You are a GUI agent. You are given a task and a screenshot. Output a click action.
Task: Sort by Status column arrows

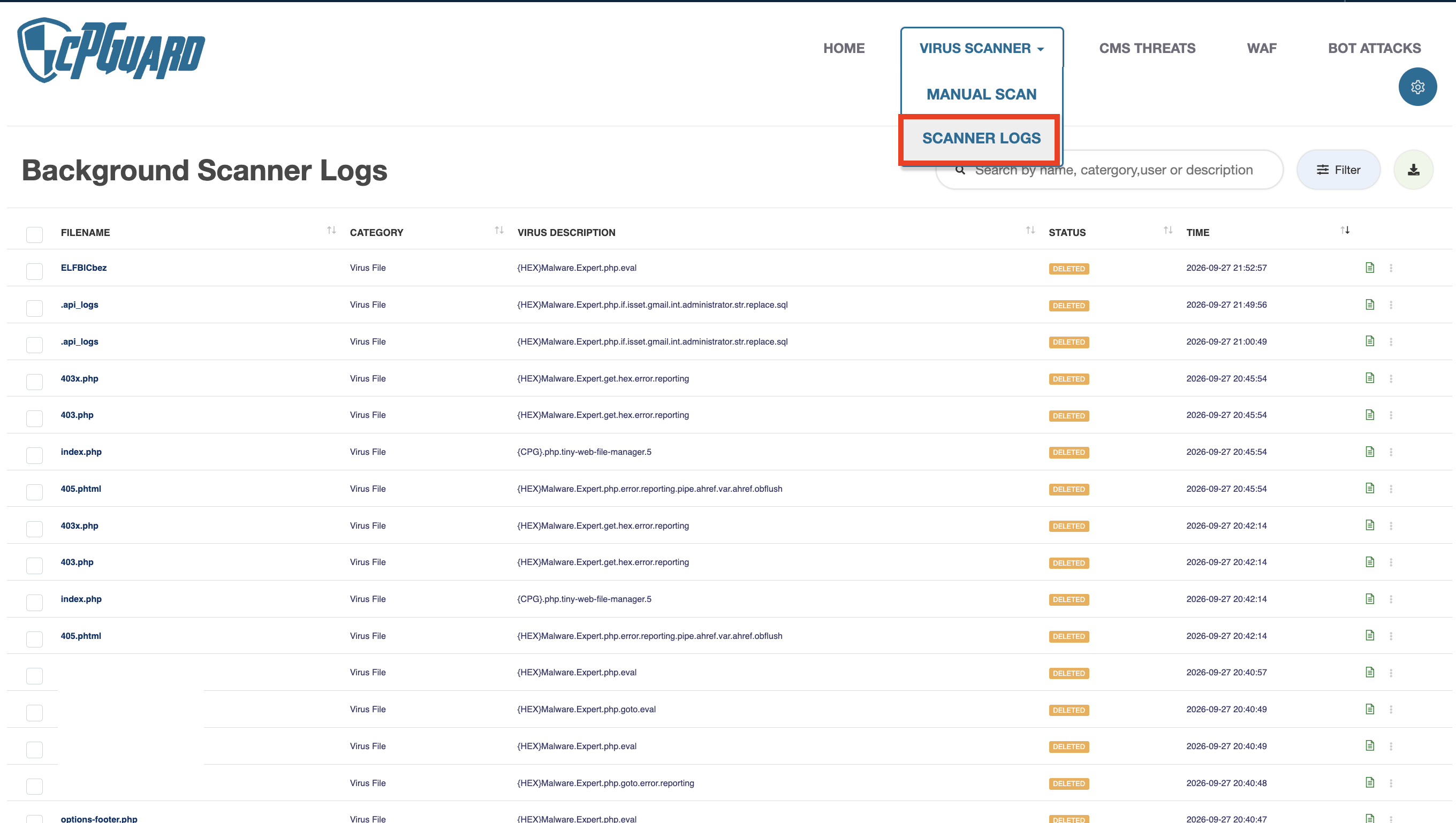pyautogui.click(x=1168, y=230)
